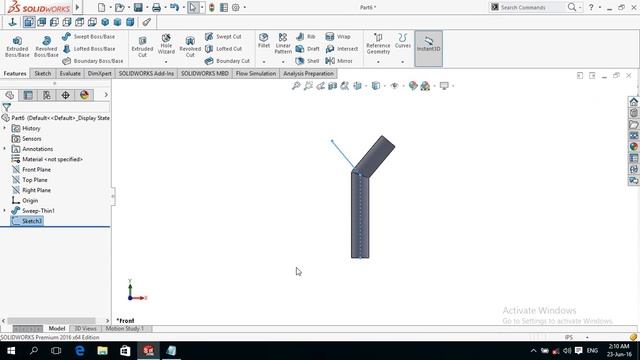
Task: Expand the History folder
Action: (x=5, y=128)
